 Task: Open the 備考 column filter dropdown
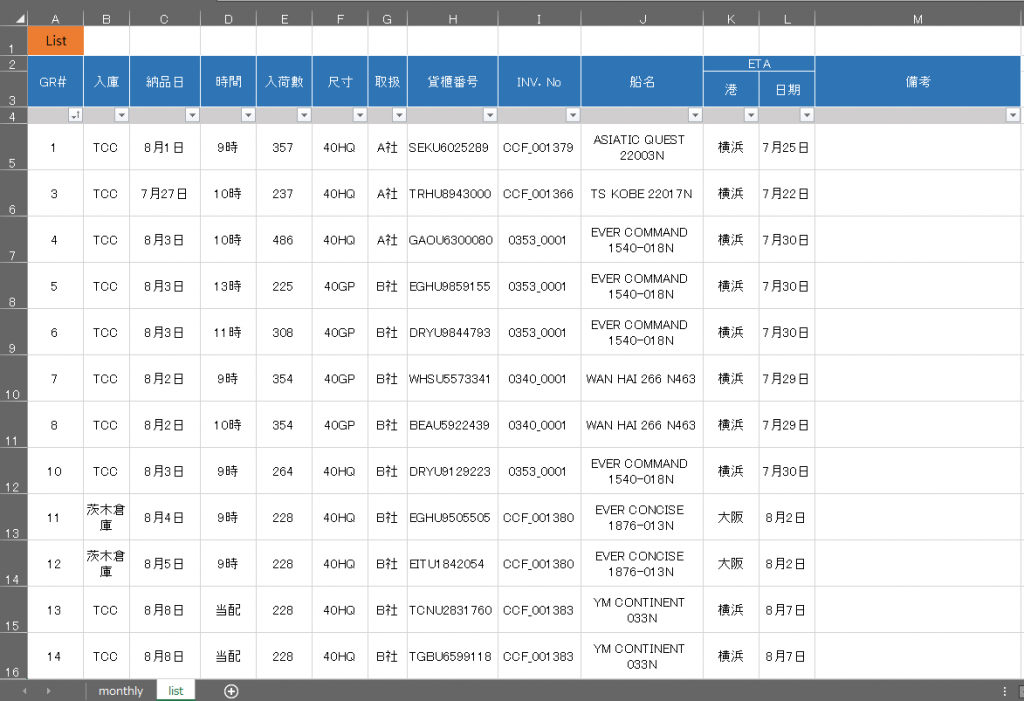point(1012,115)
